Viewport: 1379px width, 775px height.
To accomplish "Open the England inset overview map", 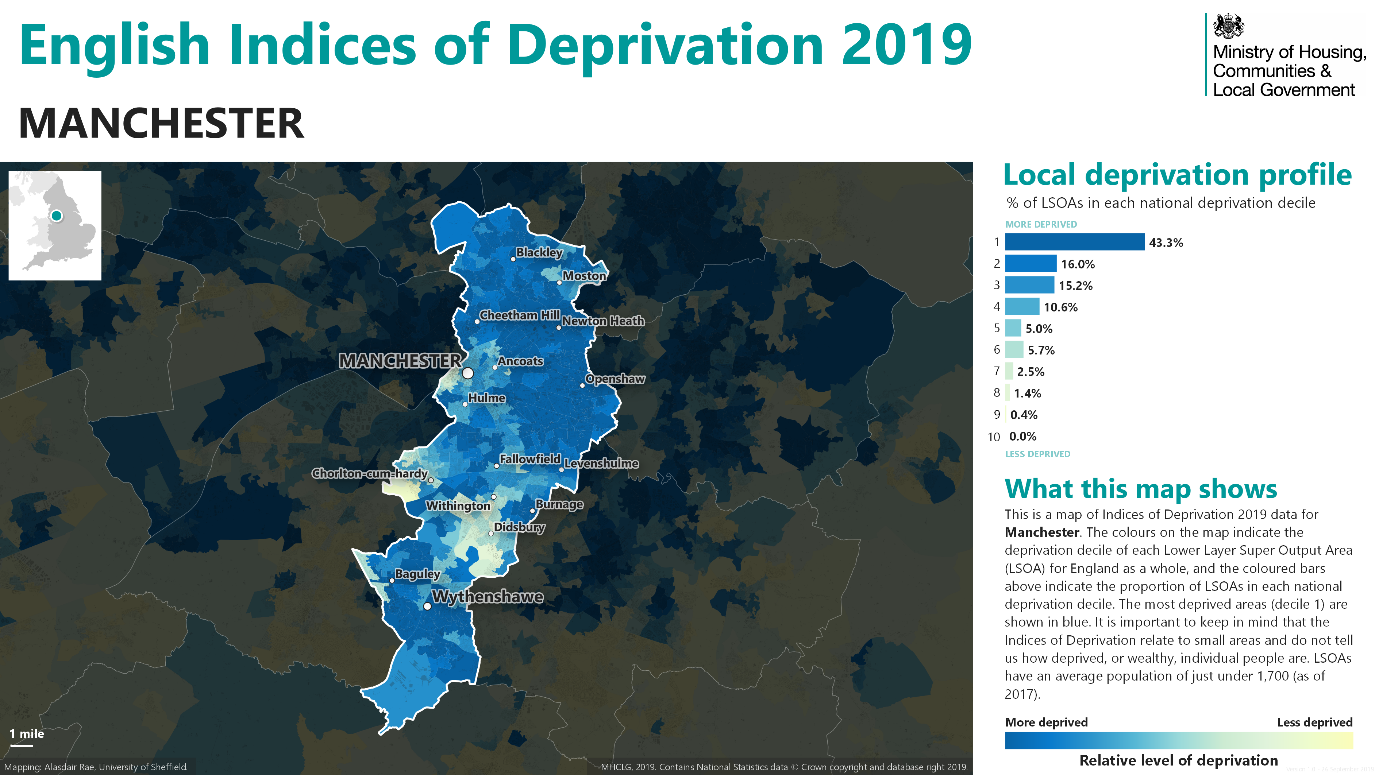I will coord(55,225).
